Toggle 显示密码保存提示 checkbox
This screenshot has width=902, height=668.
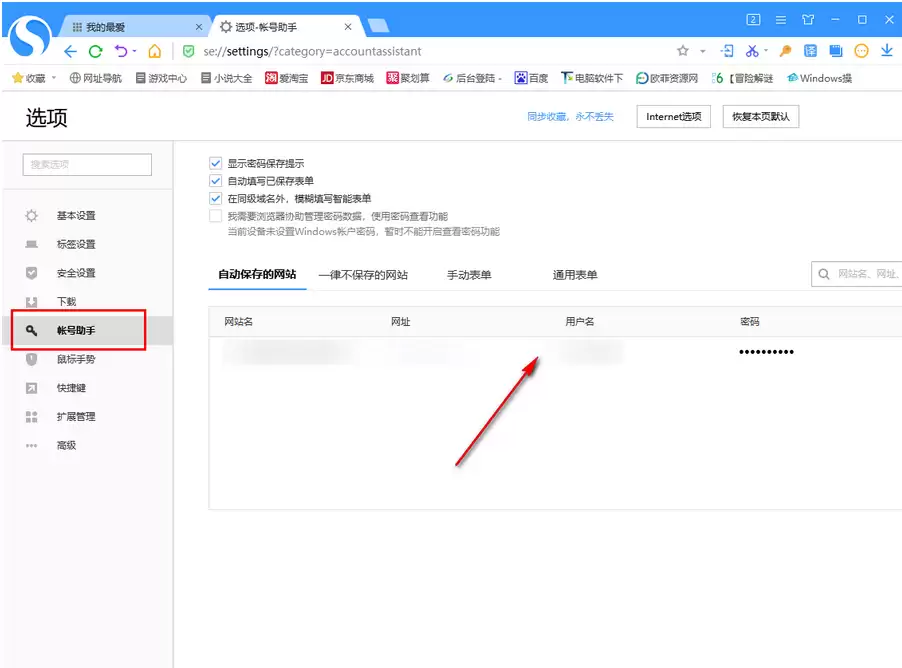coord(216,163)
